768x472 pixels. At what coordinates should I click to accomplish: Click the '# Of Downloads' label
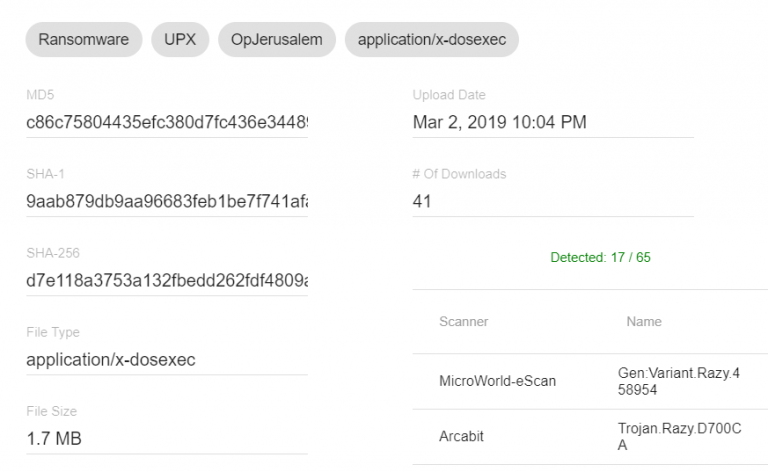point(459,174)
